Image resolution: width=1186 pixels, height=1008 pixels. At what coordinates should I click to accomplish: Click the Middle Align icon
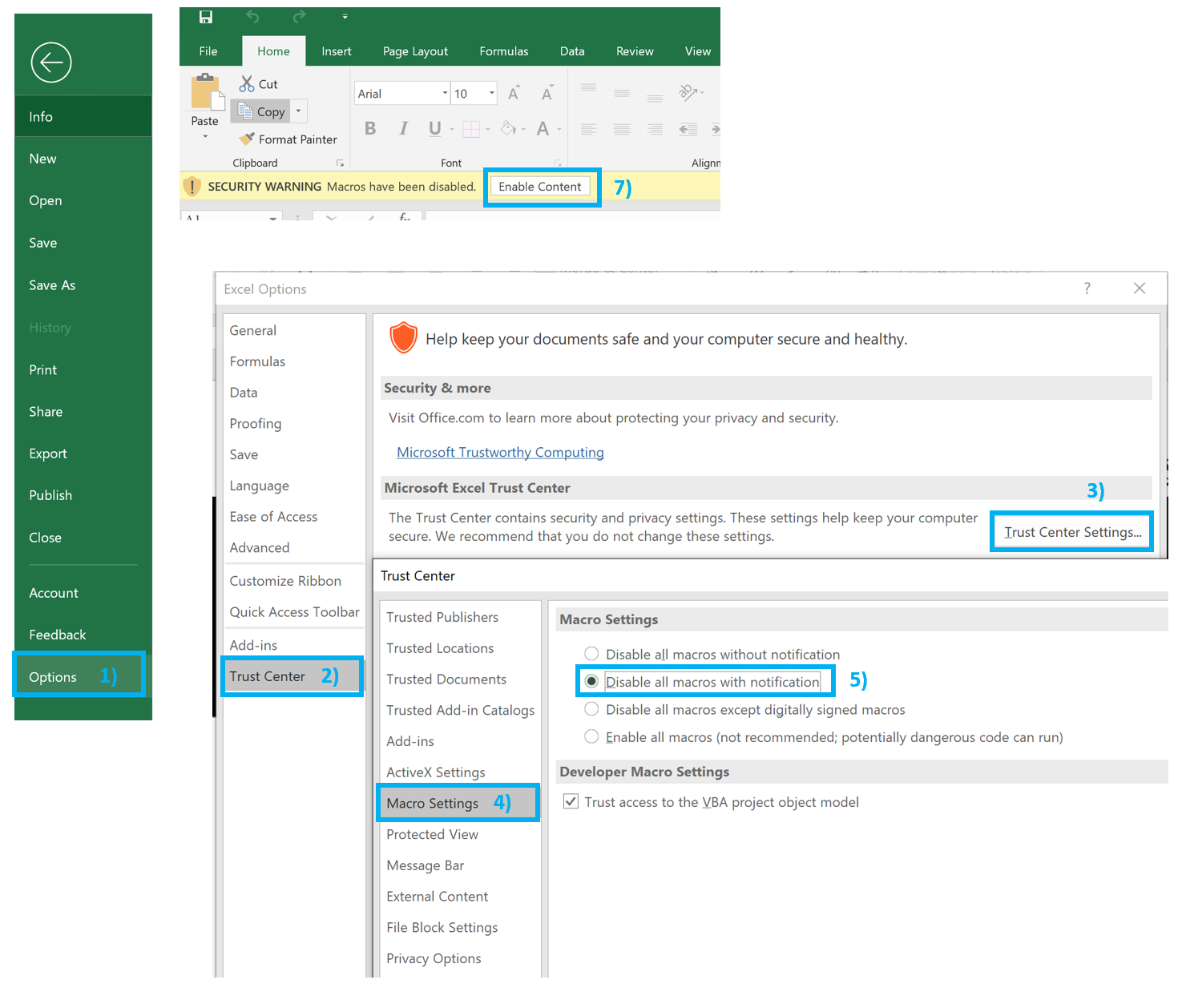pyautogui.click(x=622, y=93)
